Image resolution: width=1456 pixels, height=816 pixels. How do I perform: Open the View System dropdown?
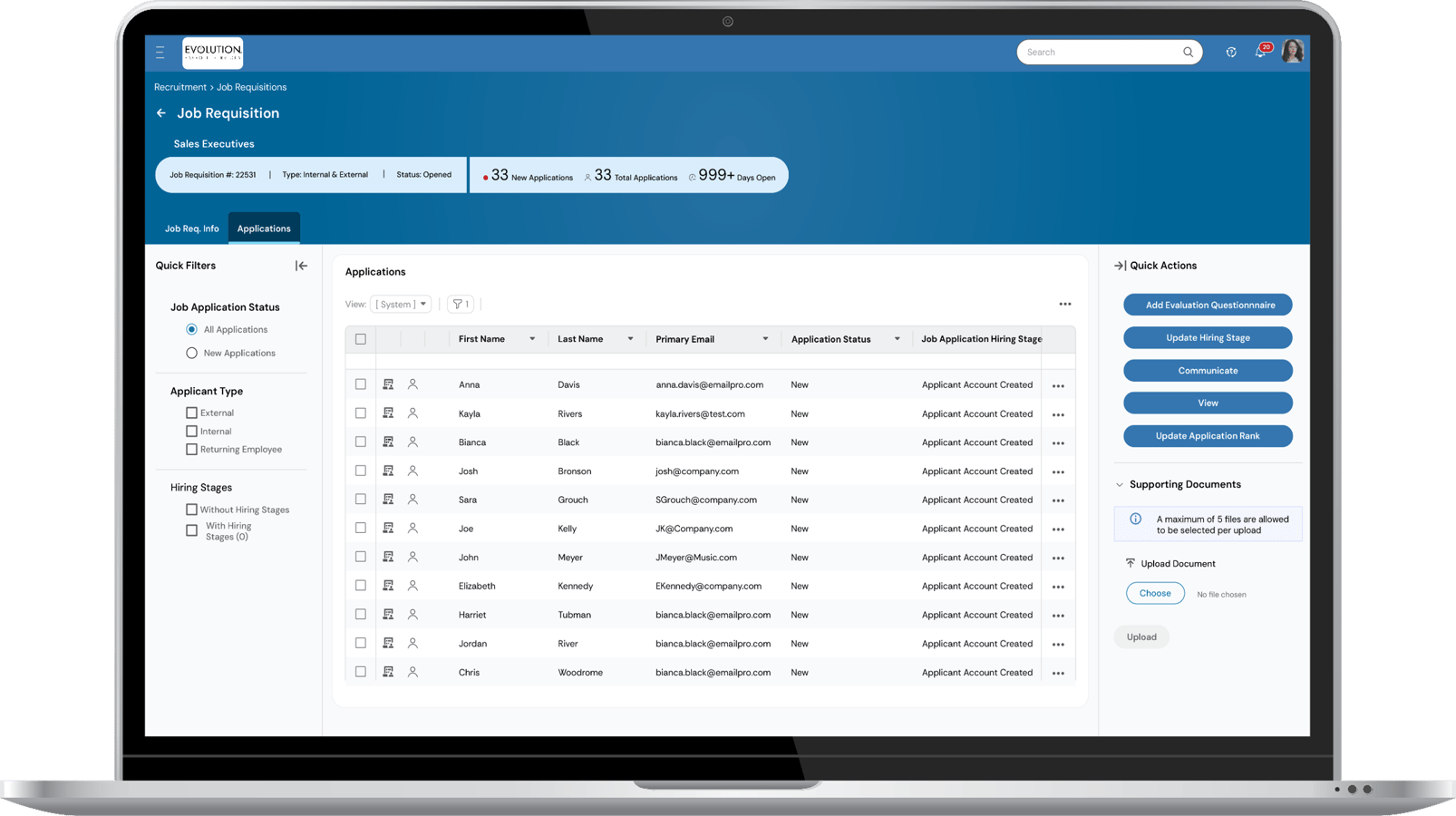click(x=401, y=304)
